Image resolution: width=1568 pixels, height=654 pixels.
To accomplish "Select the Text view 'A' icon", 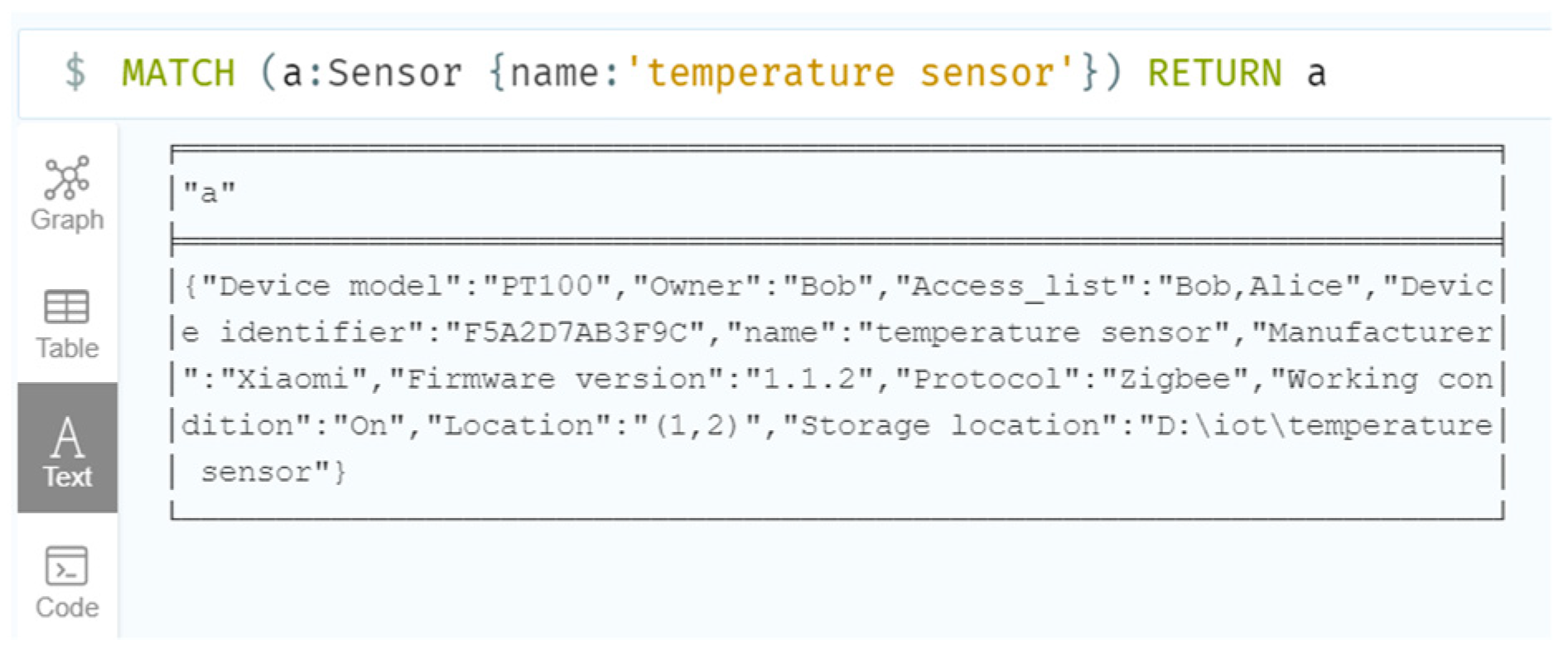I will point(67,437).
